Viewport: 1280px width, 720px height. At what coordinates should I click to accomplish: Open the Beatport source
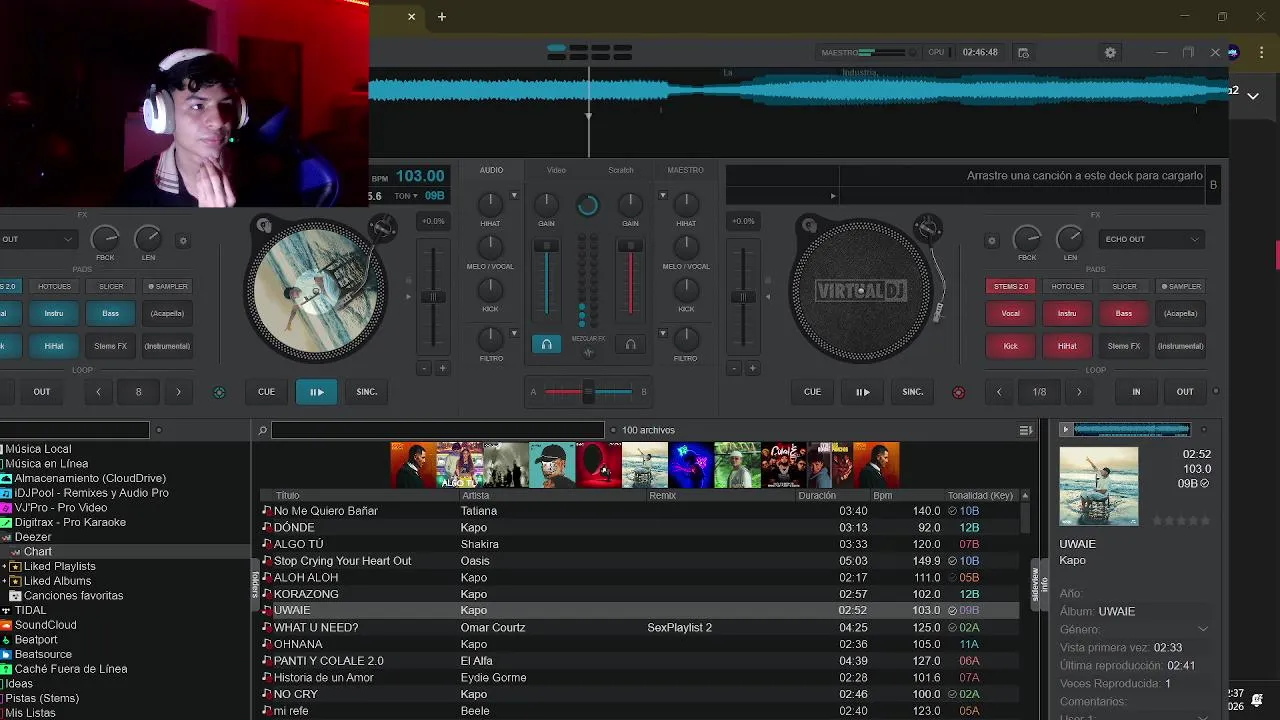pos(36,640)
